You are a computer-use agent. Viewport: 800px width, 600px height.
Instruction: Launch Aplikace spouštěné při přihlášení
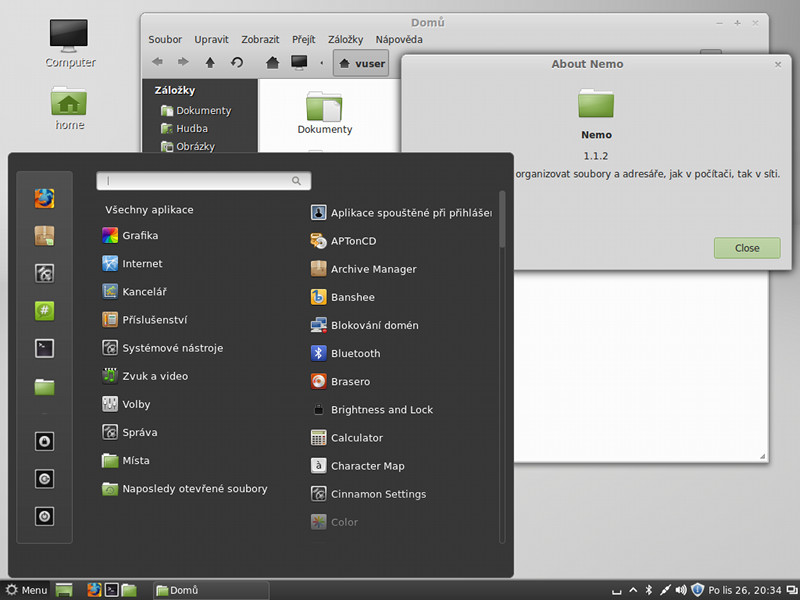pos(401,213)
